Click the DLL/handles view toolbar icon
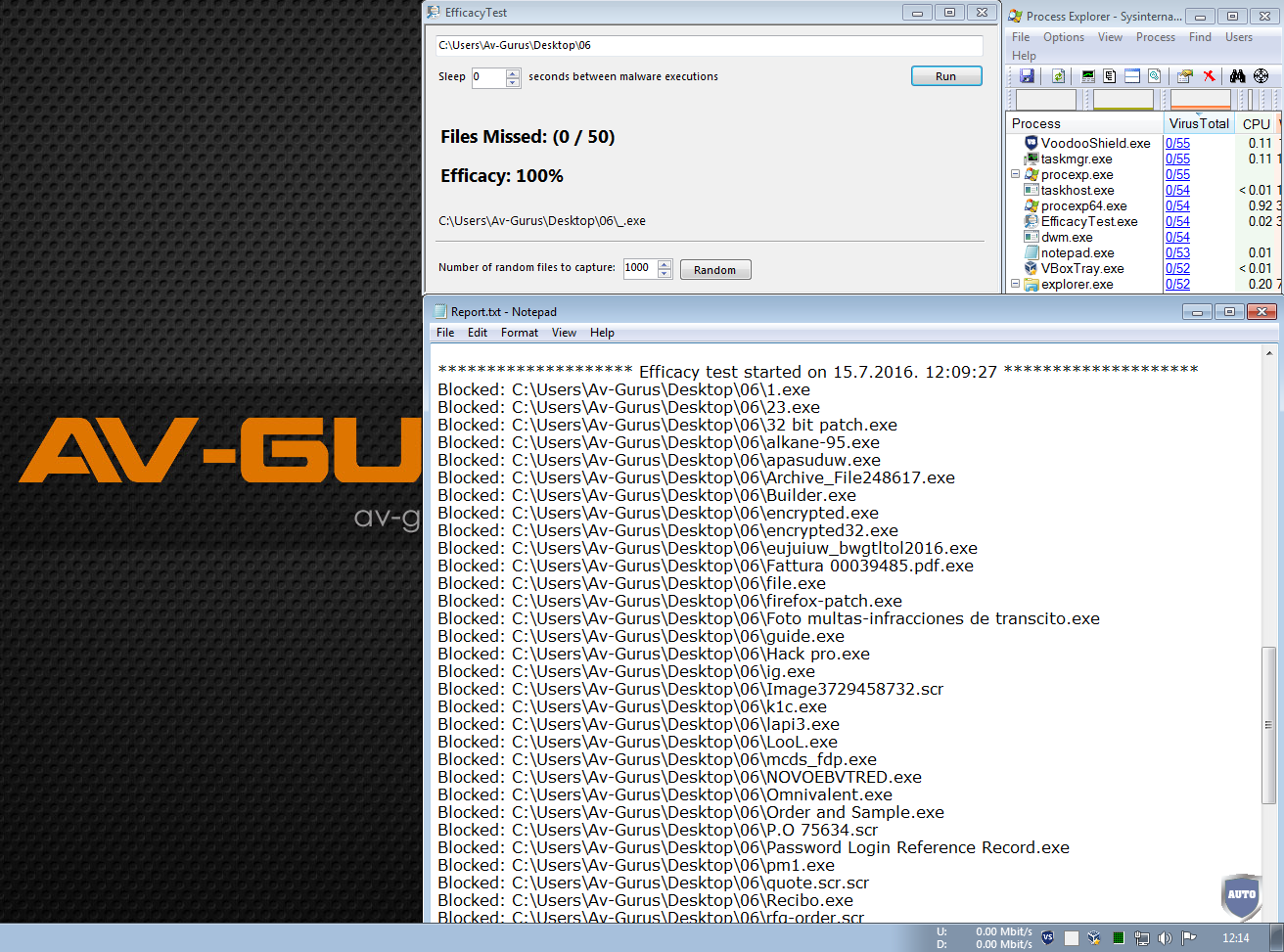 pos(1155,76)
